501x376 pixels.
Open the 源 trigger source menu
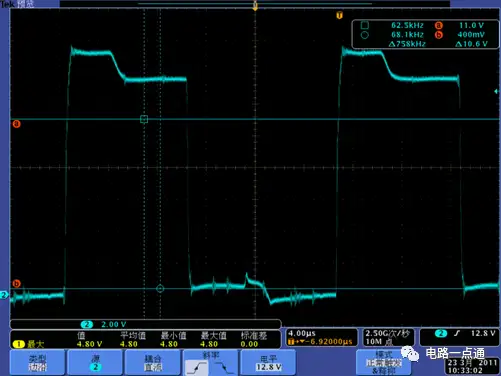[x=95, y=363]
